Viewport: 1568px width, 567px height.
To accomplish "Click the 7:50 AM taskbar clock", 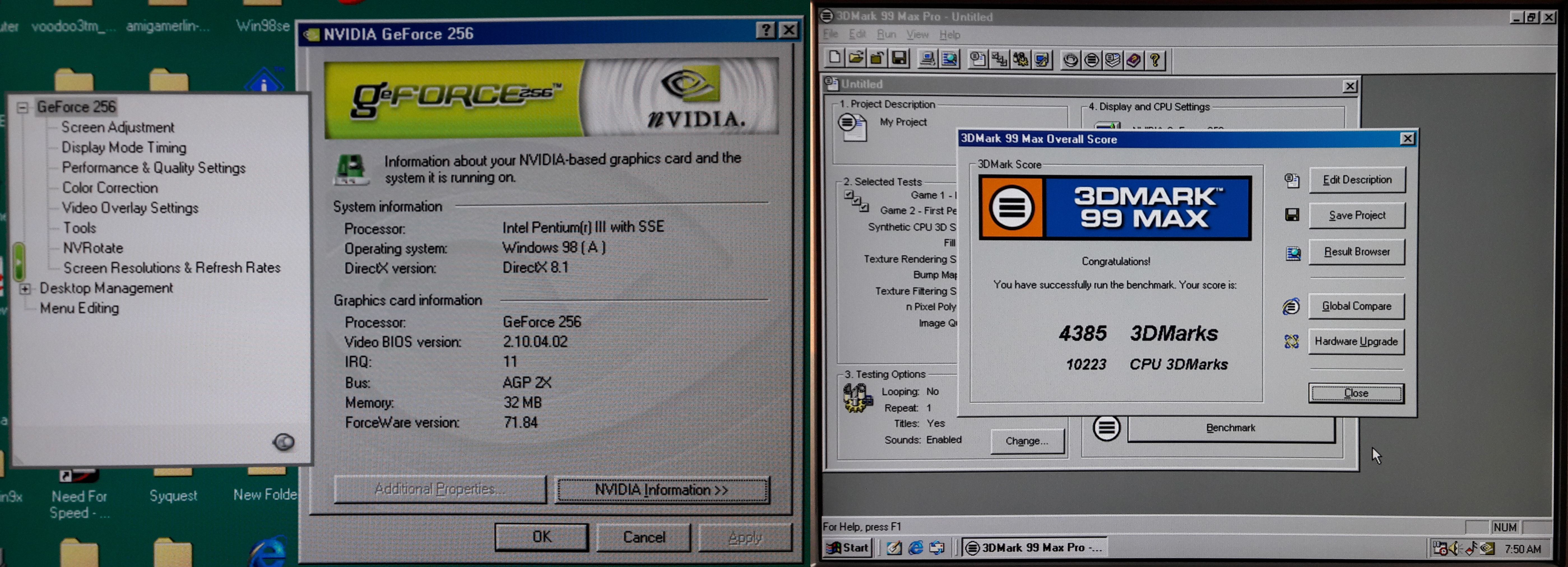I will coord(1522,549).
